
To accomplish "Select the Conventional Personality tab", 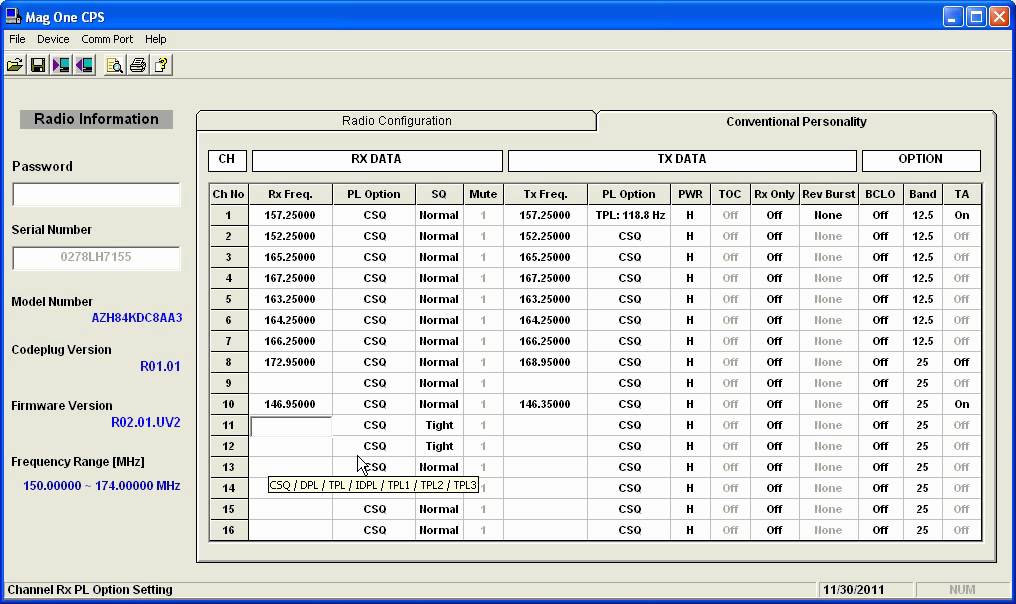I will pos(796,121).
